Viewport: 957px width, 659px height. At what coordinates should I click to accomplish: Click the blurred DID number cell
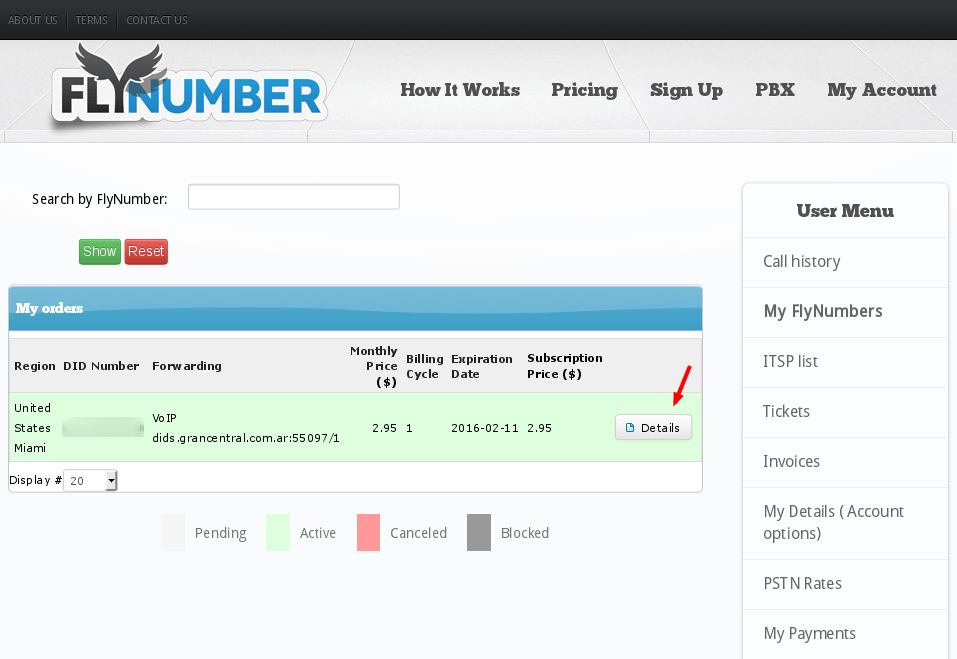103,427
